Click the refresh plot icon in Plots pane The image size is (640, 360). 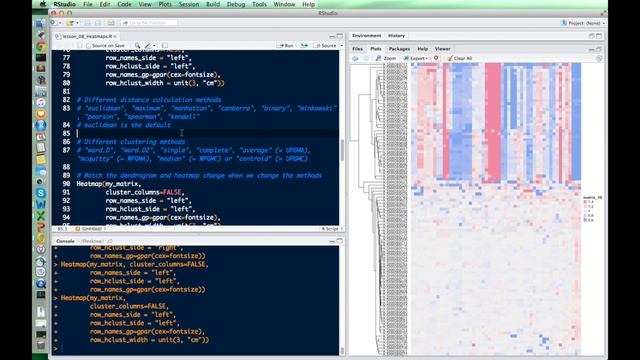click(x=599, y=58)
